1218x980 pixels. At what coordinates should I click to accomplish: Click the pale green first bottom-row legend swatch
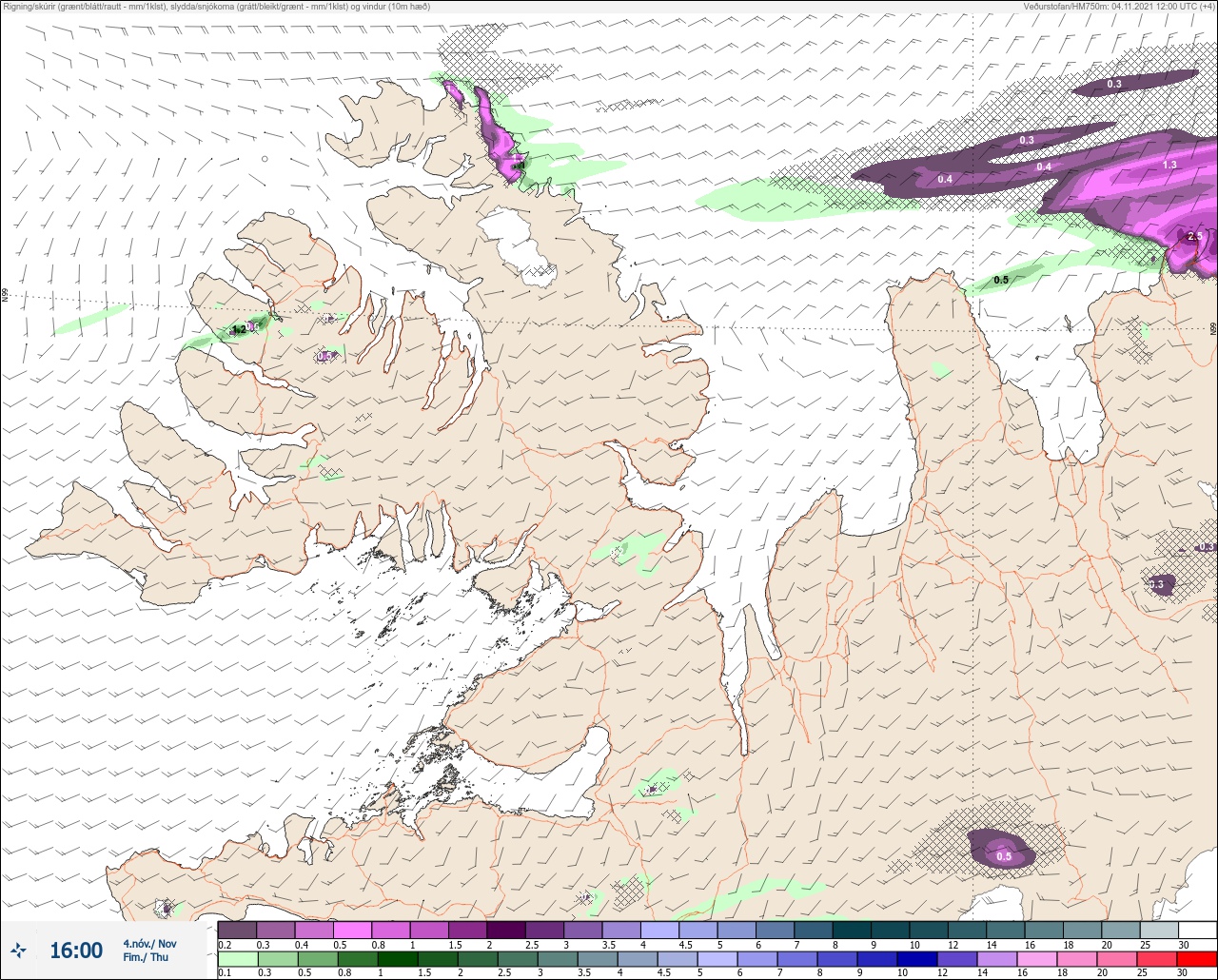click(237, 958)
